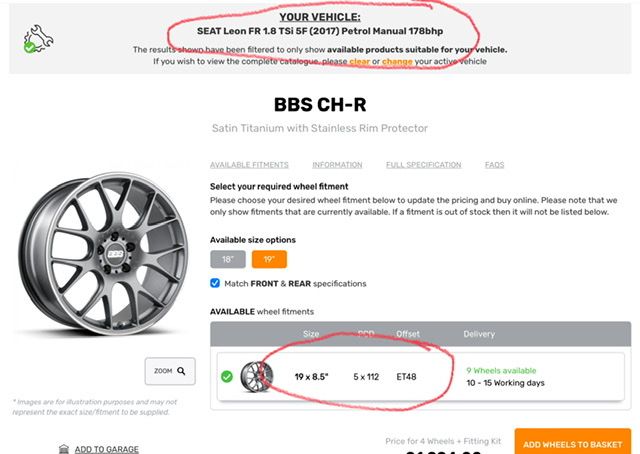The image size is (640, 454).
Task: Select the 19 x 8.5" ET48 fitment row
Action: coord(420,377)
